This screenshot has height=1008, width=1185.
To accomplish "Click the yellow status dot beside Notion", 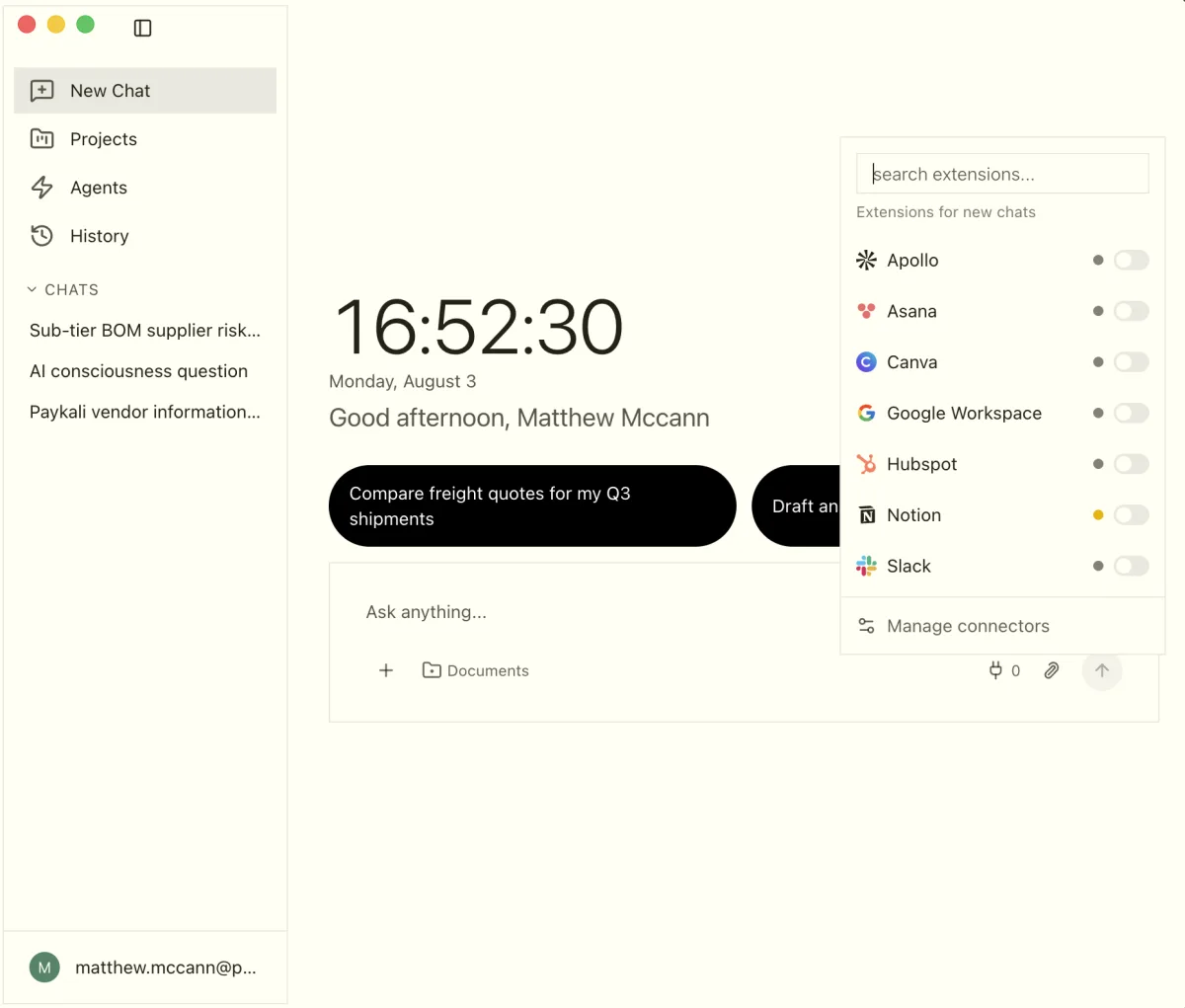I will tap(1098, 514).
